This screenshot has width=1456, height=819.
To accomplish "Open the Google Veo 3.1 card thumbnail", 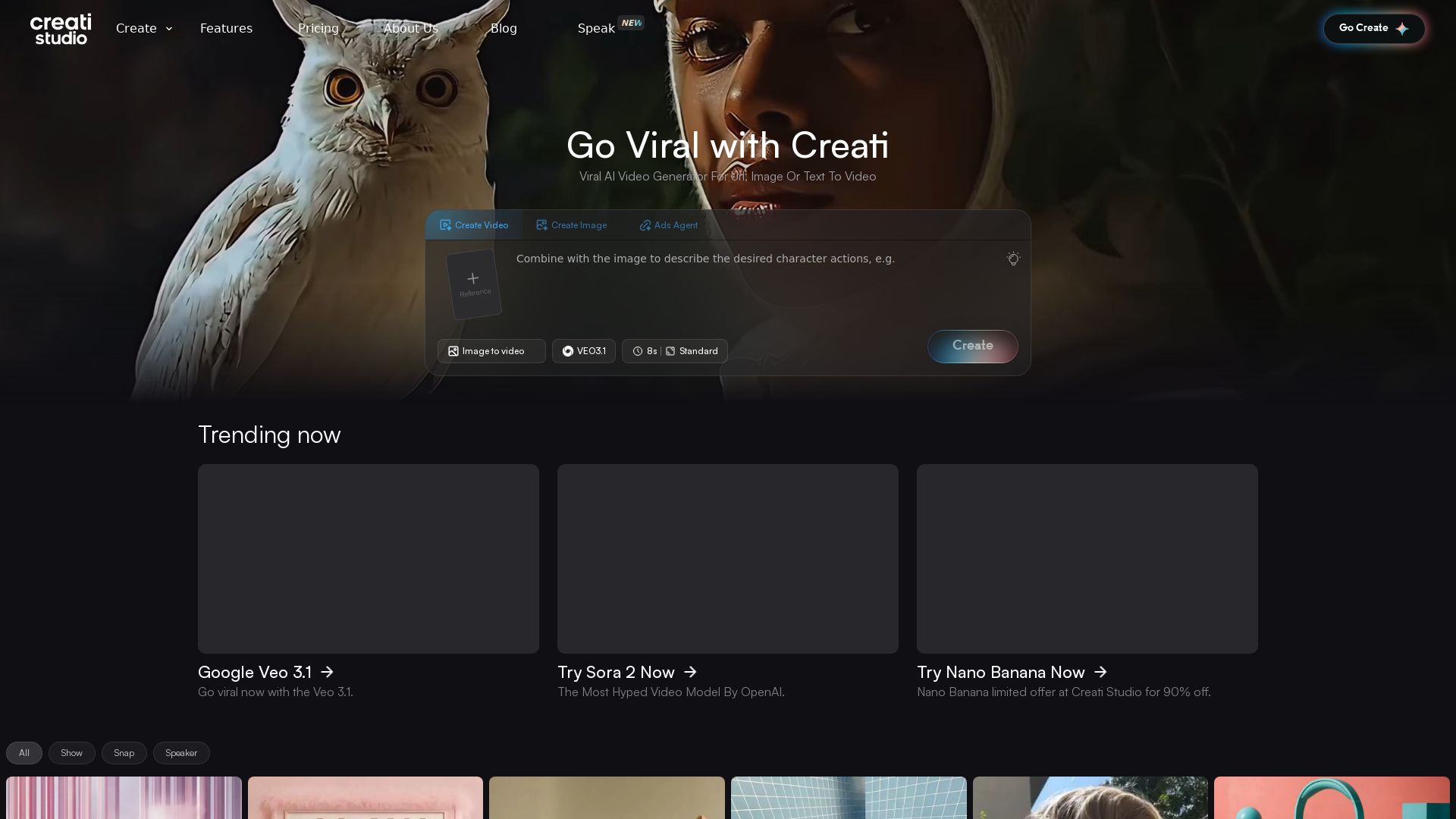I will click(369, 559).
